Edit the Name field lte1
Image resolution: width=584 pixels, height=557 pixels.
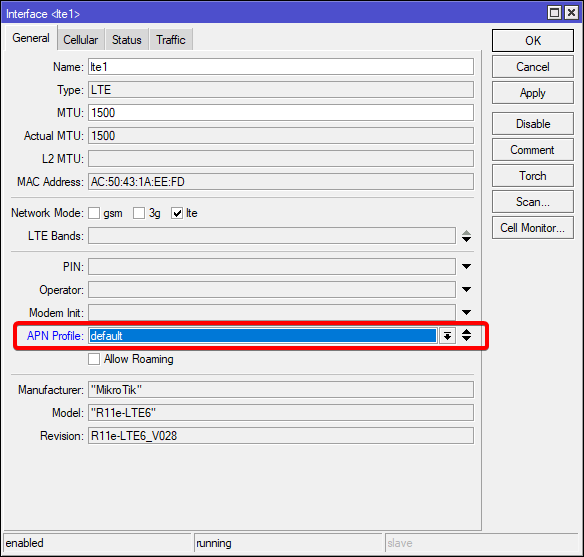pos(281,67)
